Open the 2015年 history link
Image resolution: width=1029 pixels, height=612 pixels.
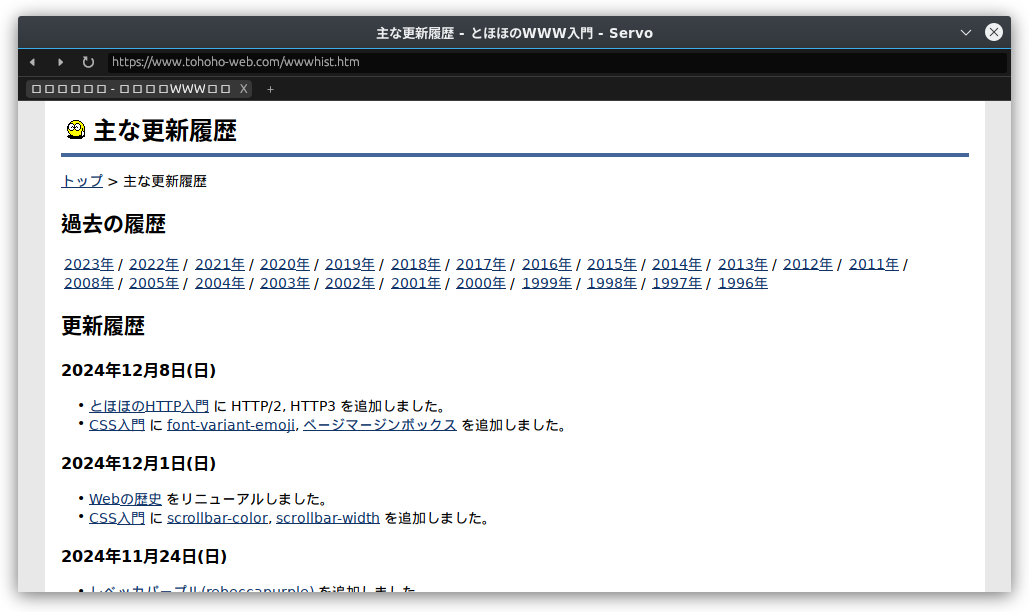612,264
